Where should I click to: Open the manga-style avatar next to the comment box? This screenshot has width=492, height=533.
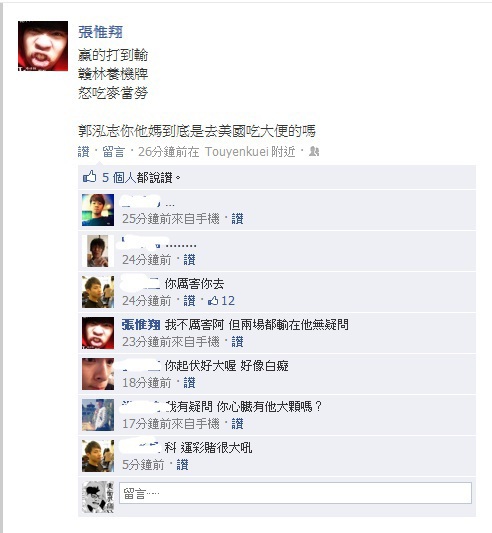(x=98, y=497)
